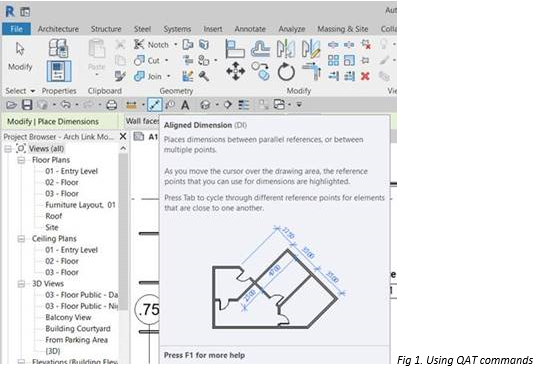Collapse the Views (all) root node
This screenshot has width=537, height=371.
click(x=8, y=149)
